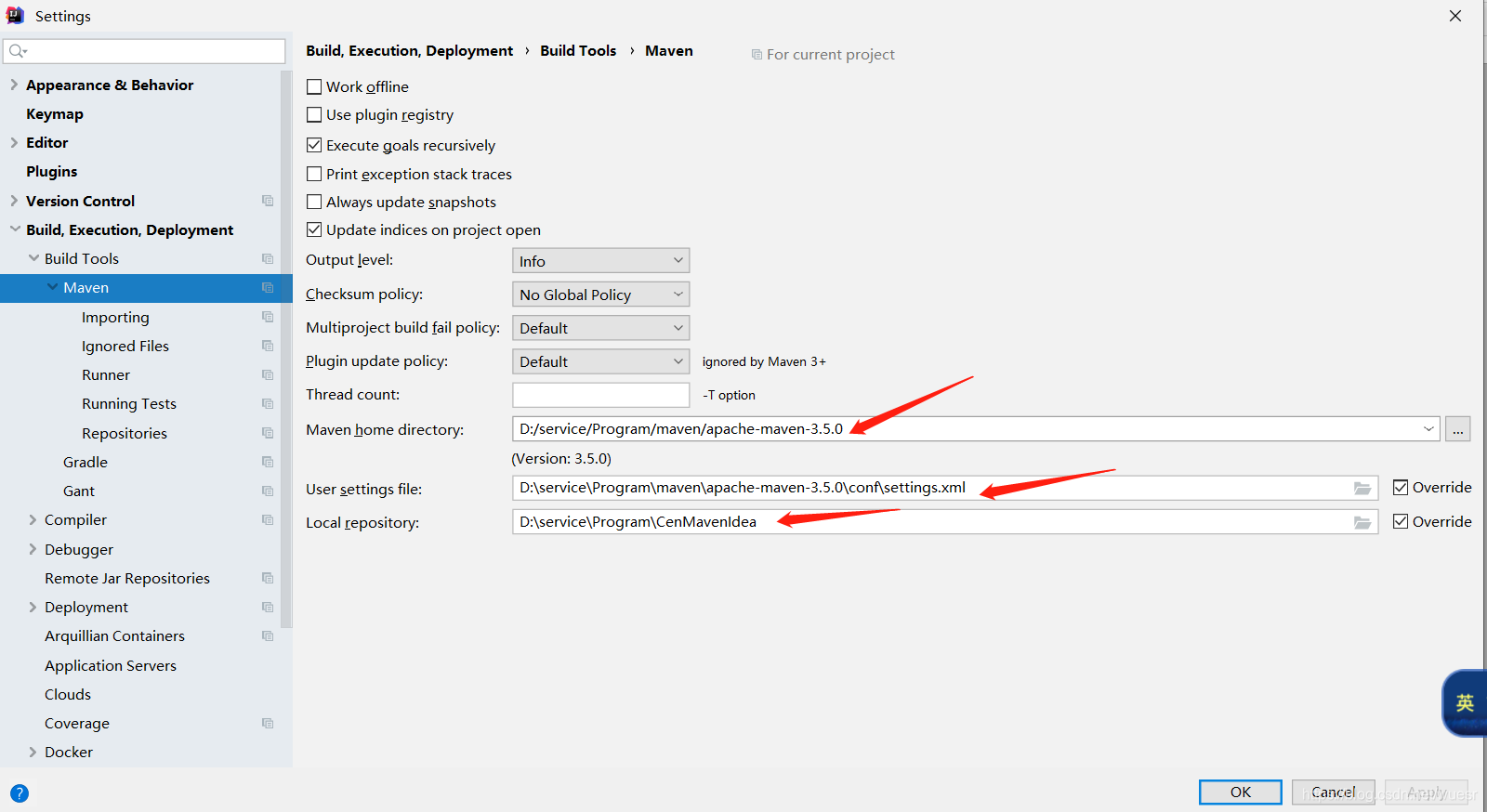Click the project-level icon next to Arquillian Containers
Screen dimensions: 1487x812
tap(268, 635)
